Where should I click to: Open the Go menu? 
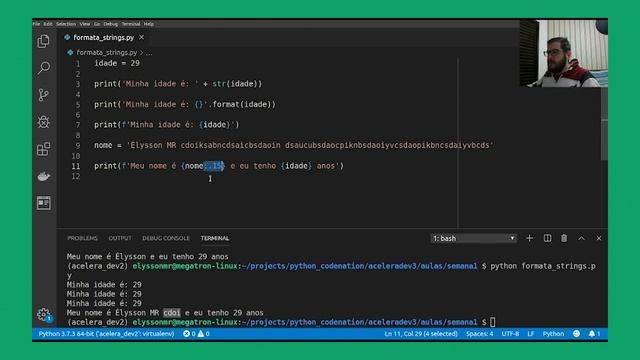(97, 24)
